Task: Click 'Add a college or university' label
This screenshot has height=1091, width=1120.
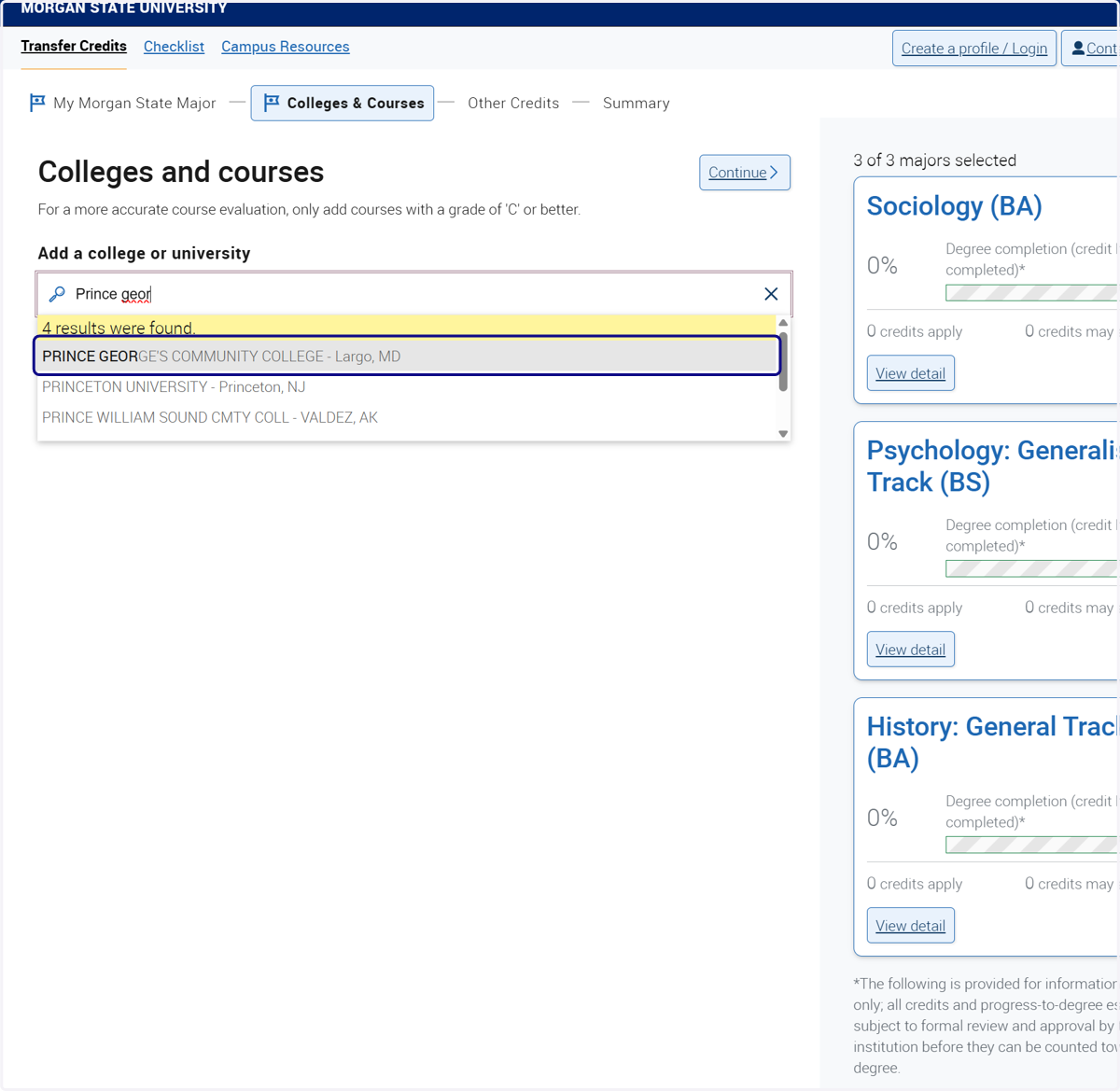Action: click(144, 253)
